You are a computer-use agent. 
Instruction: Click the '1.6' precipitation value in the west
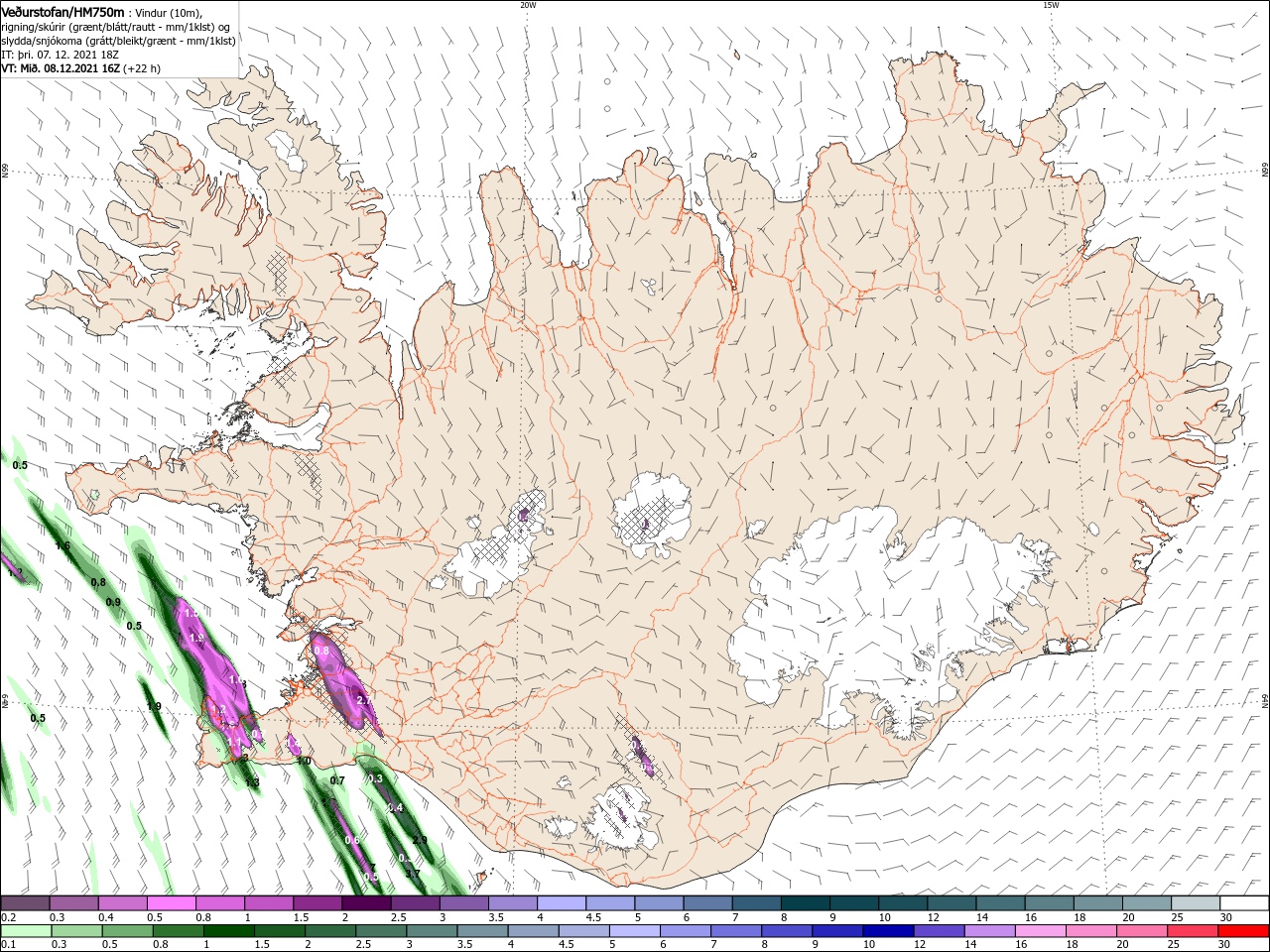pos(63,546)
